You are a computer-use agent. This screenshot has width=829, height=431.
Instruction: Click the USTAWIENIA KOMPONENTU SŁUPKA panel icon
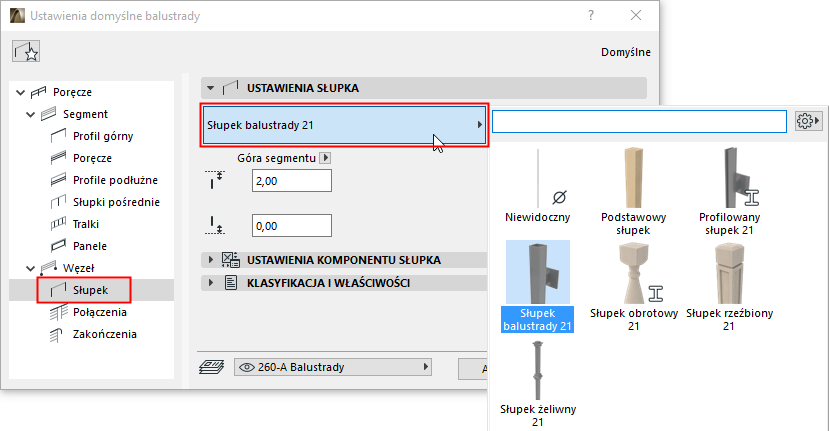[x=231, y=260]
